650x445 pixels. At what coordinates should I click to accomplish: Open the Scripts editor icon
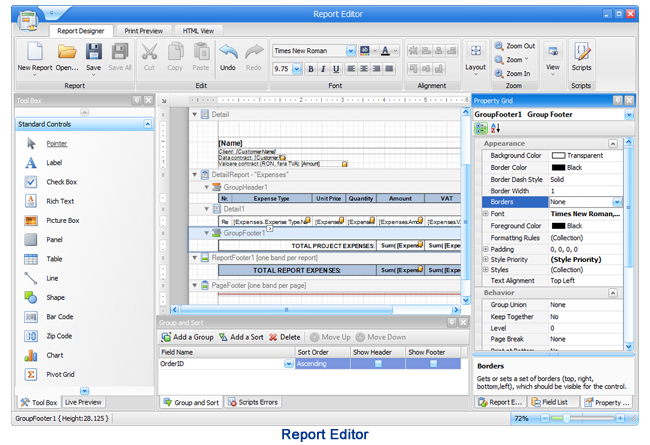(582, 52)
